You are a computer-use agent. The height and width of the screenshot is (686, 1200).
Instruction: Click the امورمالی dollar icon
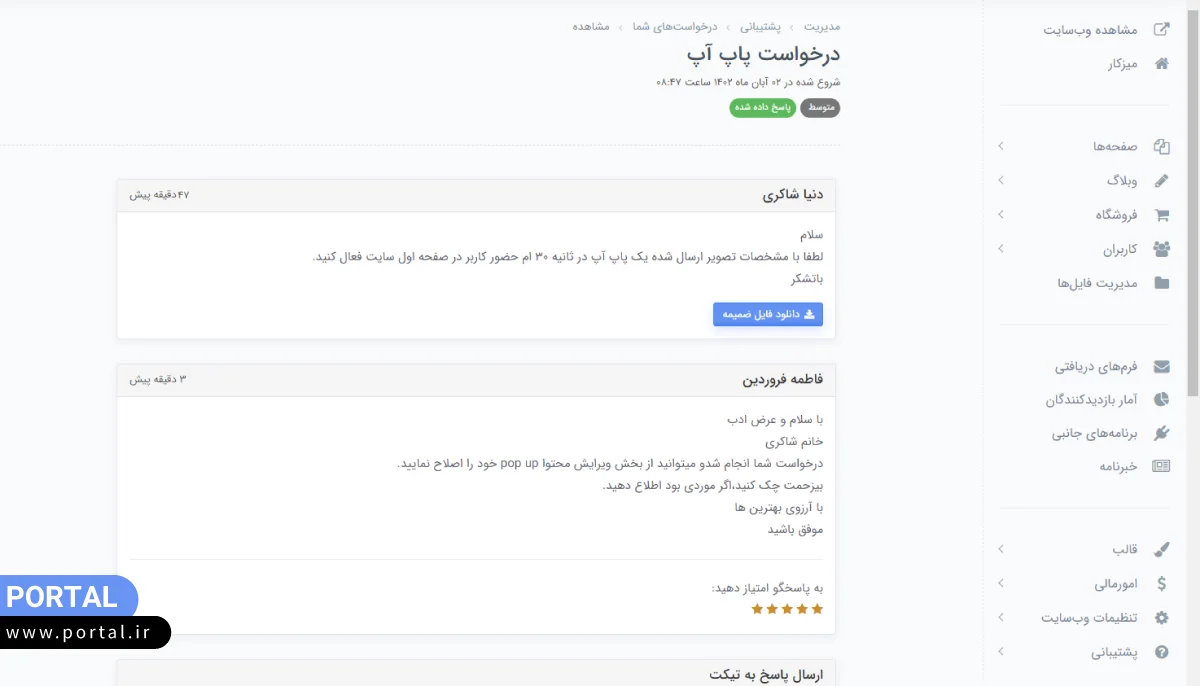(1161, 583)
